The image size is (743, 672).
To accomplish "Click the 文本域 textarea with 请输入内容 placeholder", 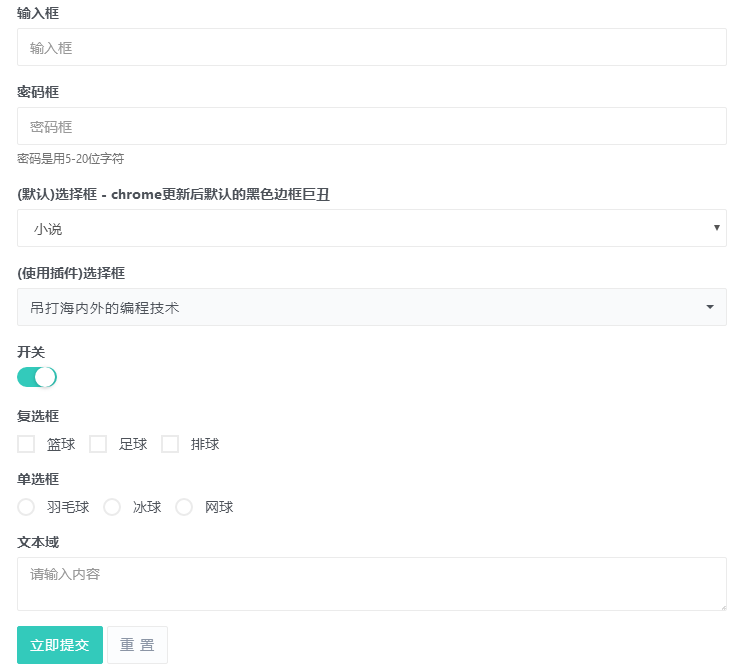I will click(x=372, y=584).
